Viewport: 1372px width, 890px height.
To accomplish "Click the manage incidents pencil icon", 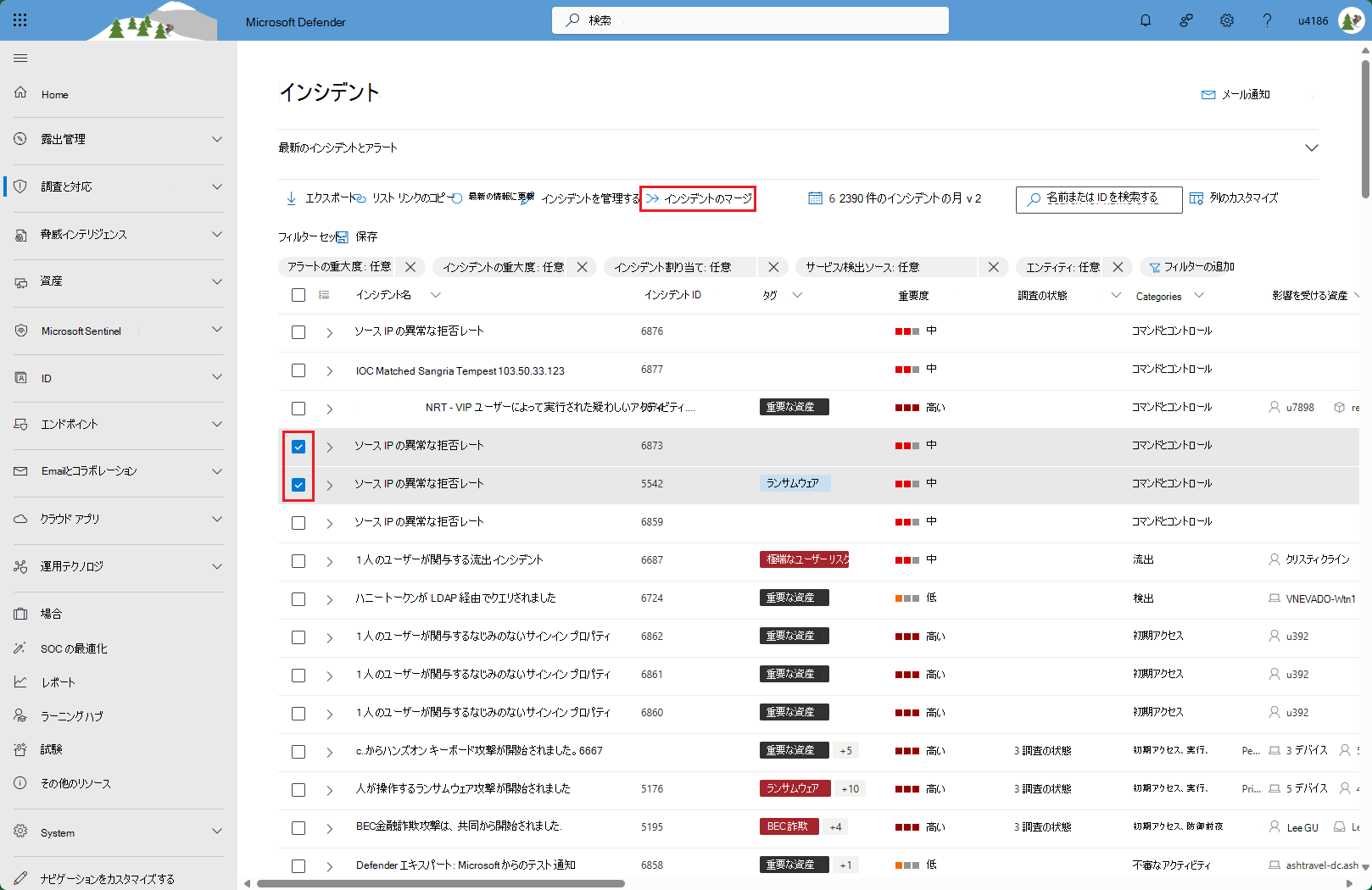I will click(527, 198).
